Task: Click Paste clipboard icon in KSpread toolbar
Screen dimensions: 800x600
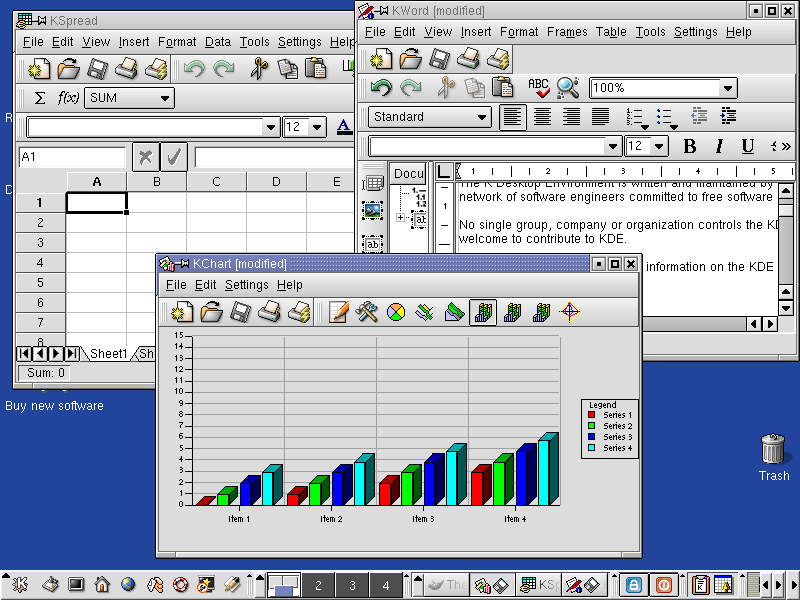Action: click(x=316, y=68)
